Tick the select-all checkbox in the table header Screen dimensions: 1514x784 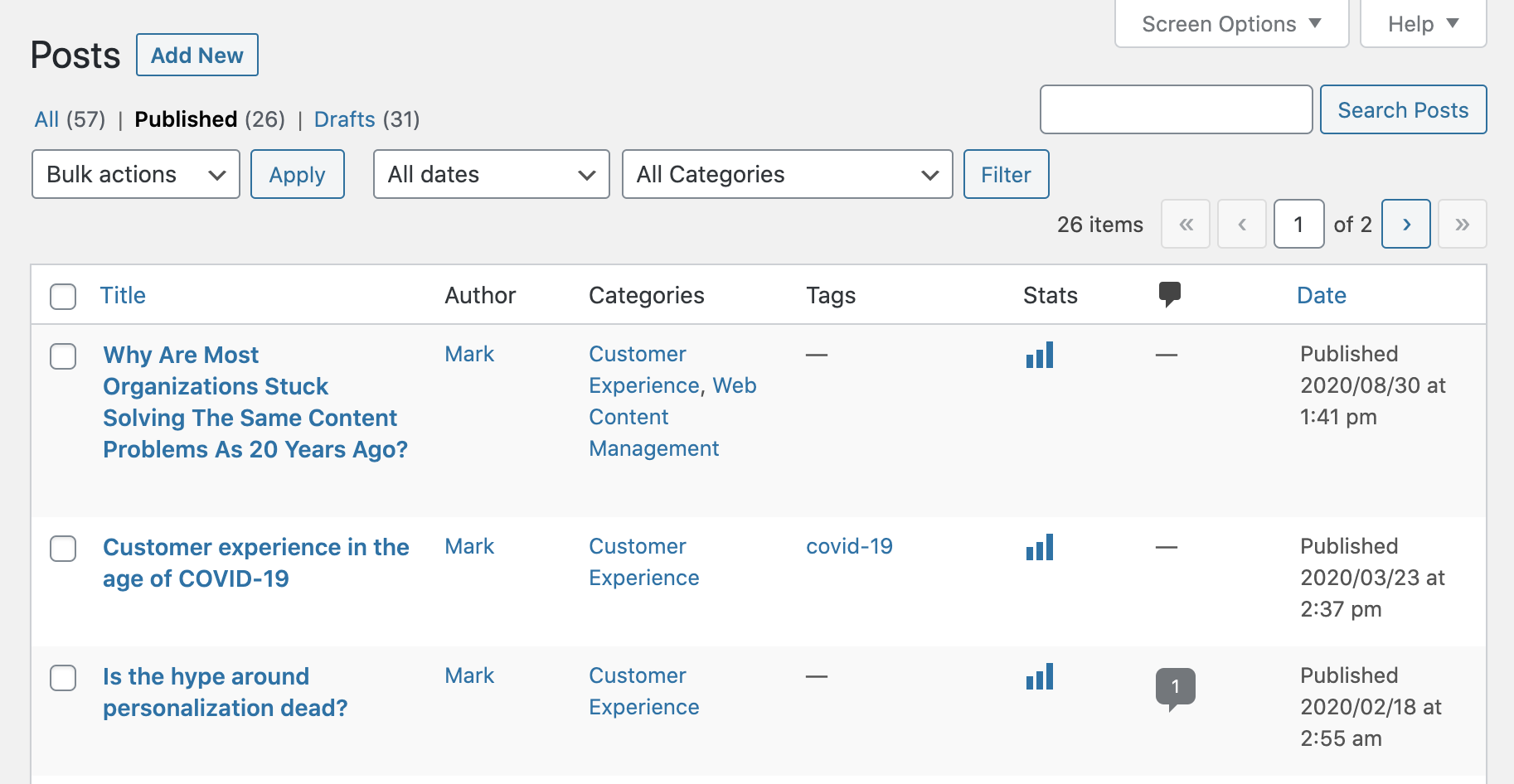63,296
